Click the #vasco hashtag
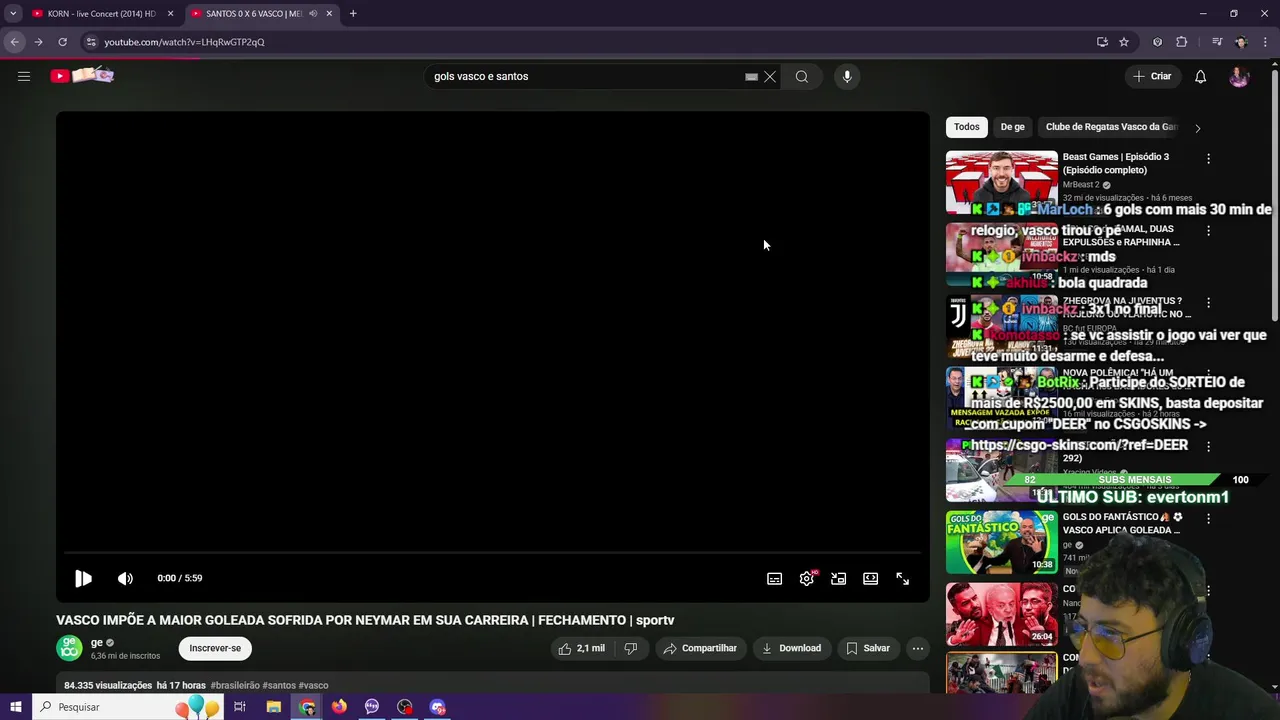The image size is (1280, 720). pyautogui.click(x=313, y=686)
